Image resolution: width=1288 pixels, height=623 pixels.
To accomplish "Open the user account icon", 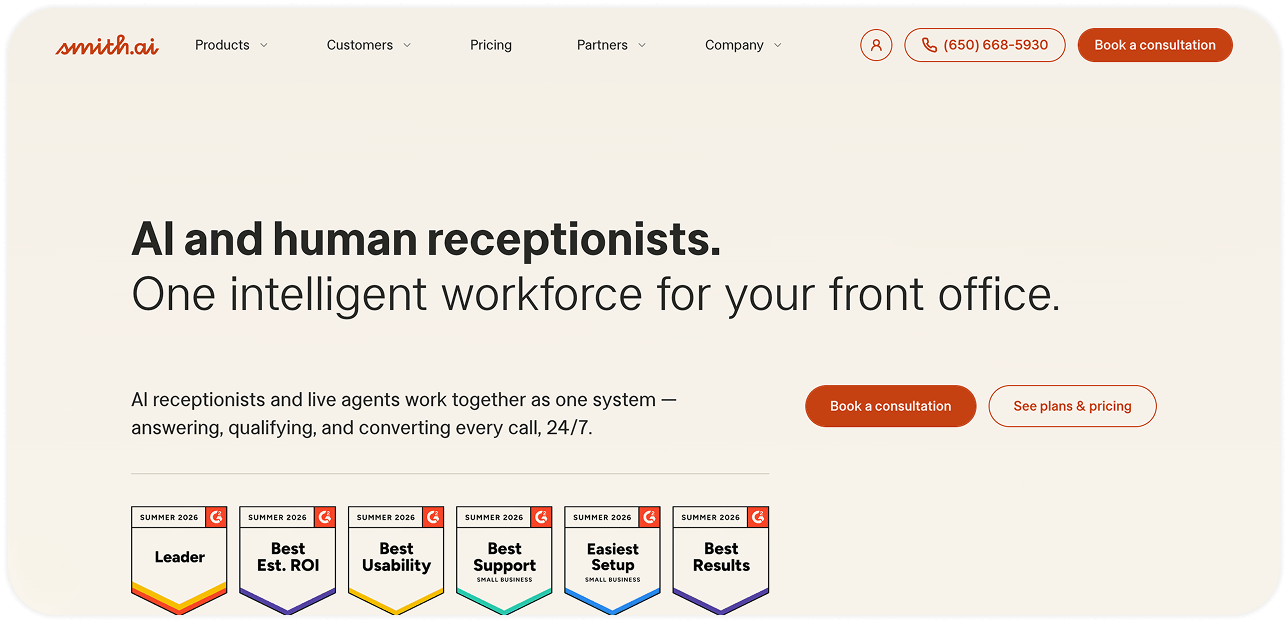I will pos(876,45).
